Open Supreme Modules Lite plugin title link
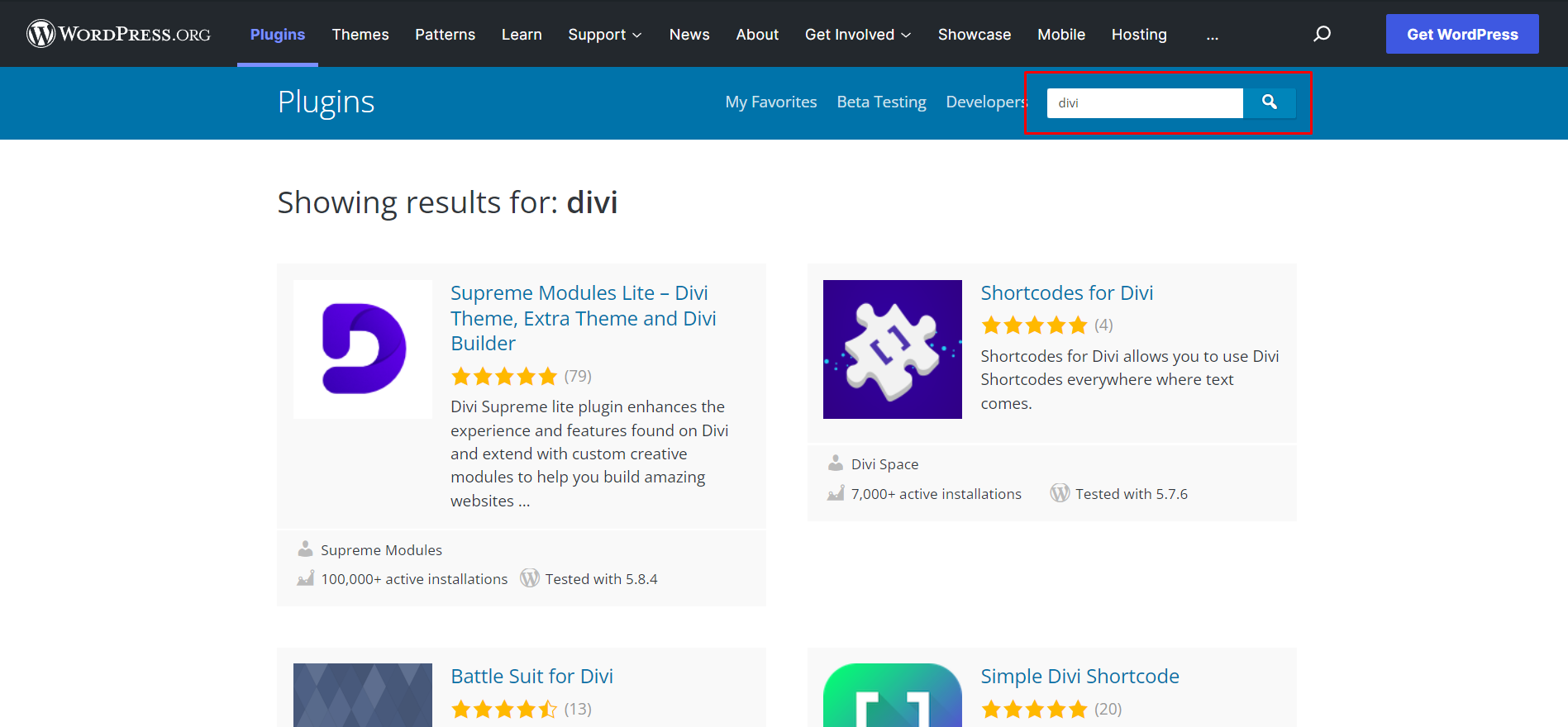Viewport: 1568px width, 727px height. point(583,318)
